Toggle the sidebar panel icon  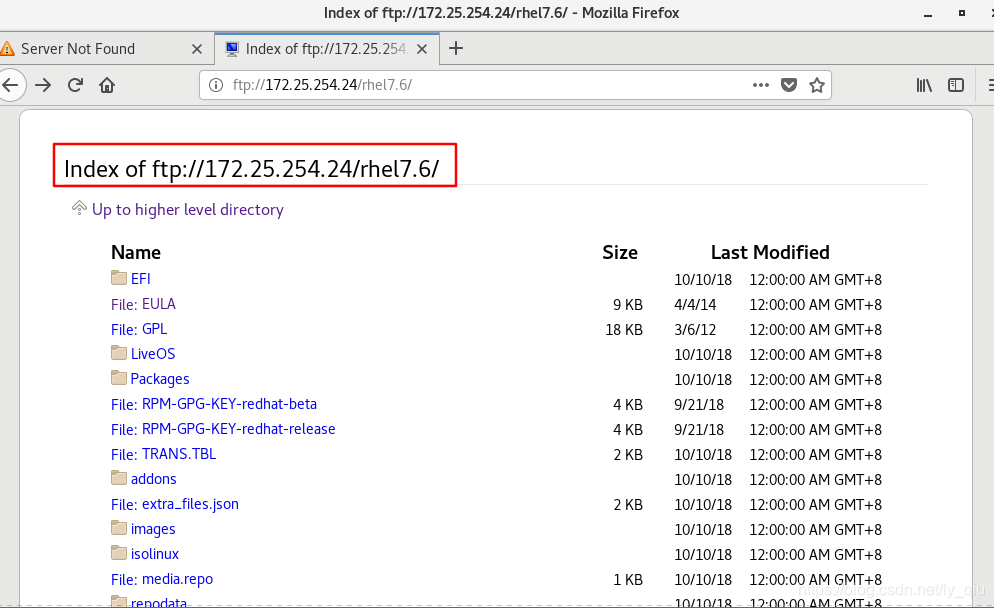[955, 85]
